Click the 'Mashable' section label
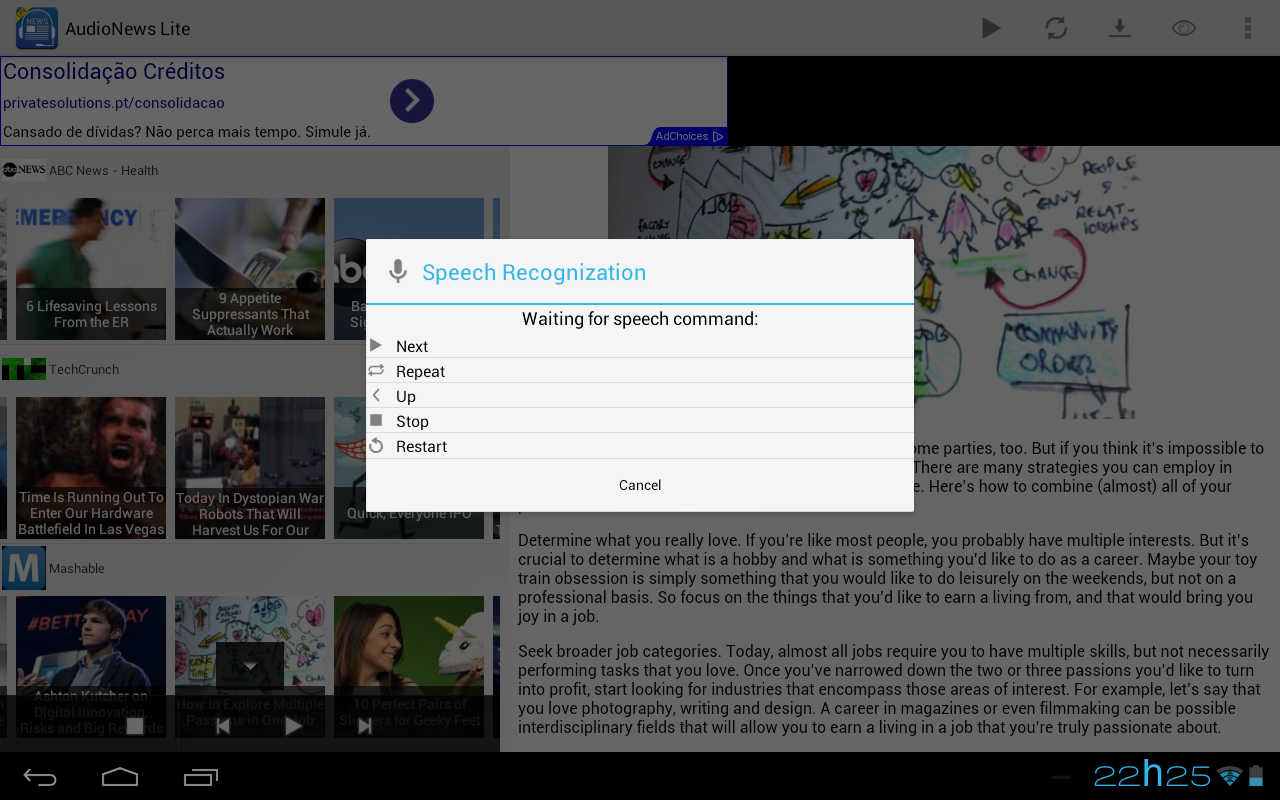The width and height of the screenshot is (1280, 800). click(77, 568)
